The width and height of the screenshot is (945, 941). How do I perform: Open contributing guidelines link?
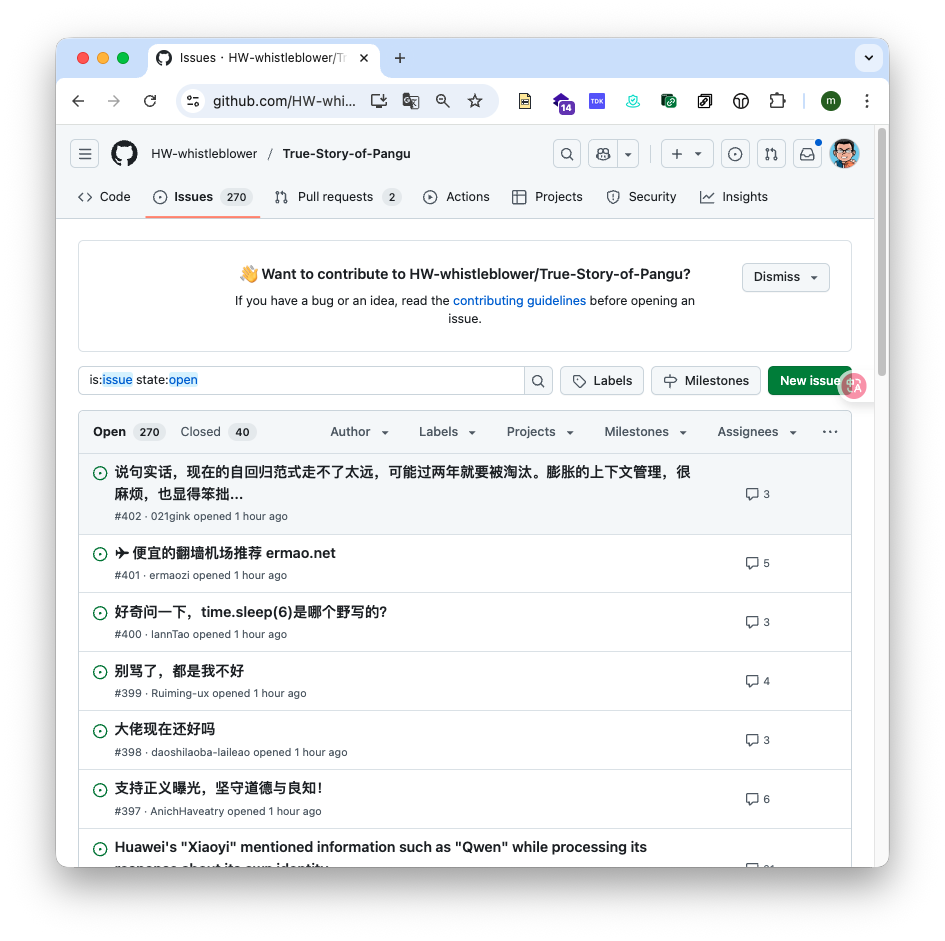pos(519,300)
